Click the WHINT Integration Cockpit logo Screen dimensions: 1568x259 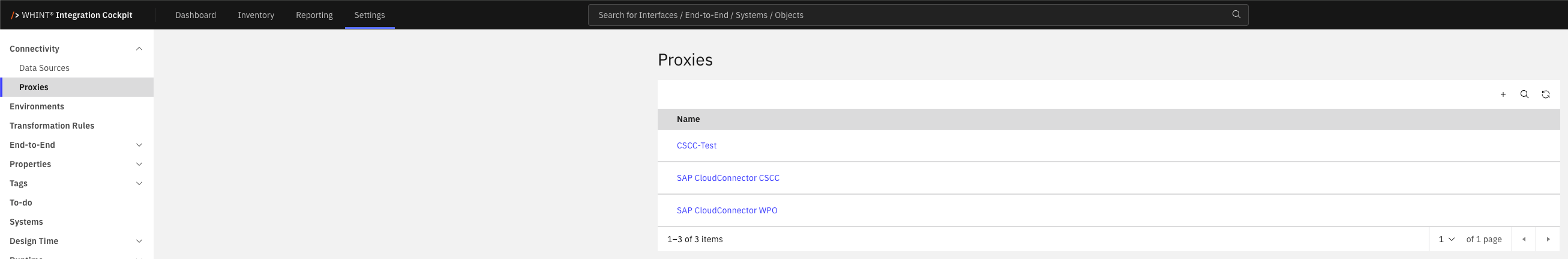tap(71, 14)
